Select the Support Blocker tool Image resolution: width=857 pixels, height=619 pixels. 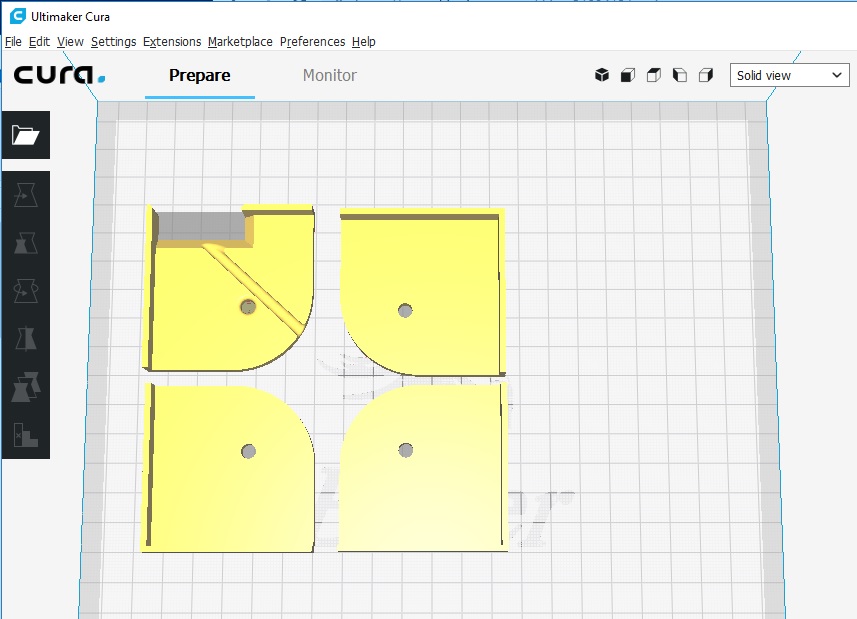tap(26, 434)
